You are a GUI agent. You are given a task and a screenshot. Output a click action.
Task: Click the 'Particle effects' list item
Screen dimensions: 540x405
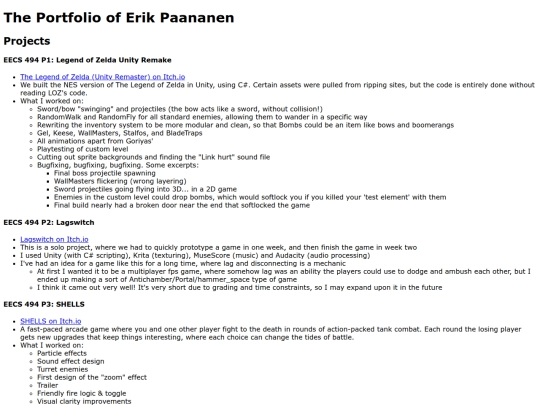pos(62,353)
